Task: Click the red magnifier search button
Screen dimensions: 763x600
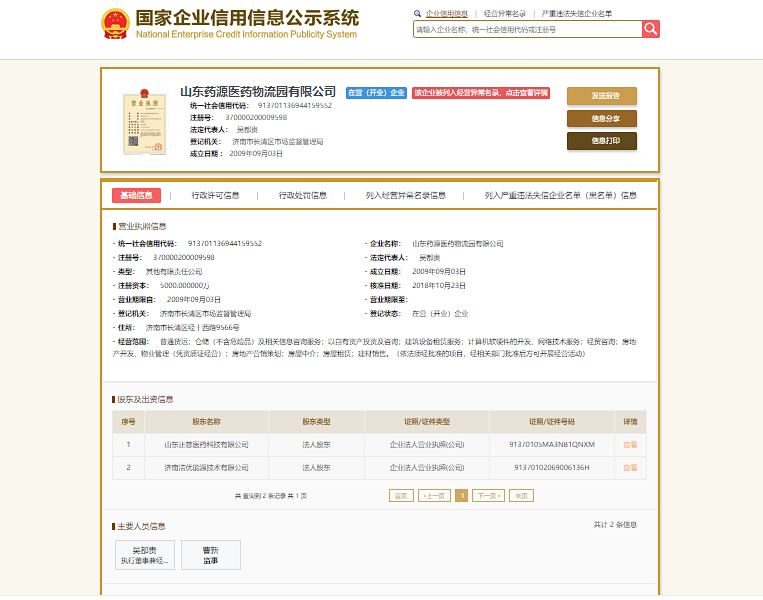Action: click(651, 29)
